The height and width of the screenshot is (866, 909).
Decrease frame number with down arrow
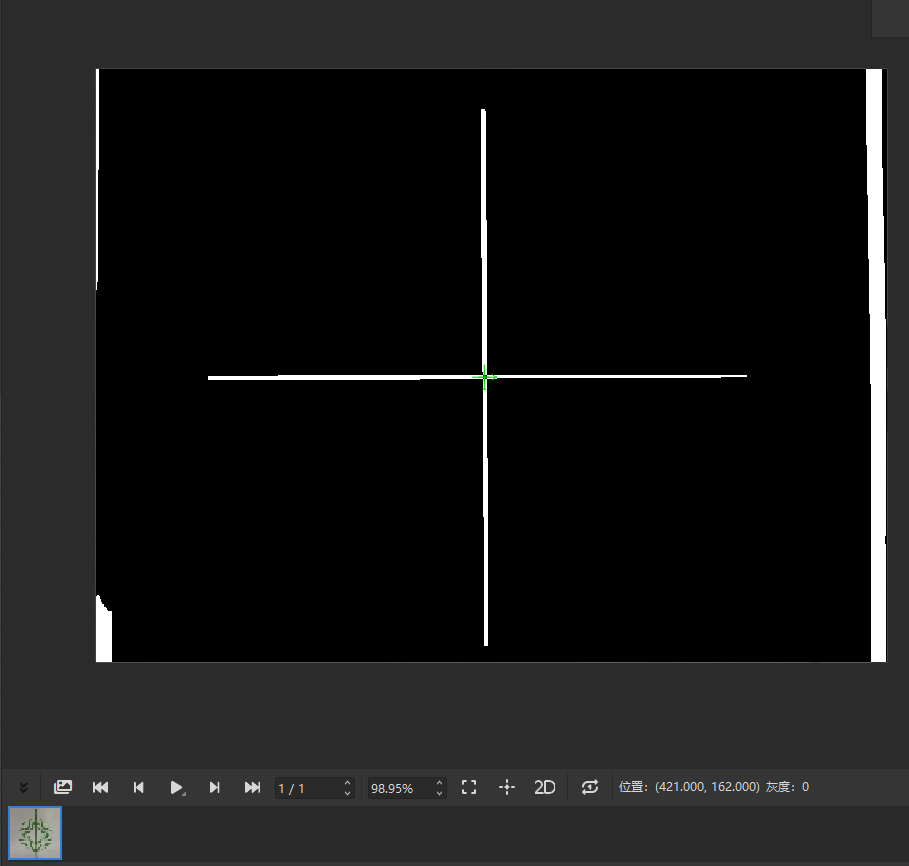(x=347, y=793)
